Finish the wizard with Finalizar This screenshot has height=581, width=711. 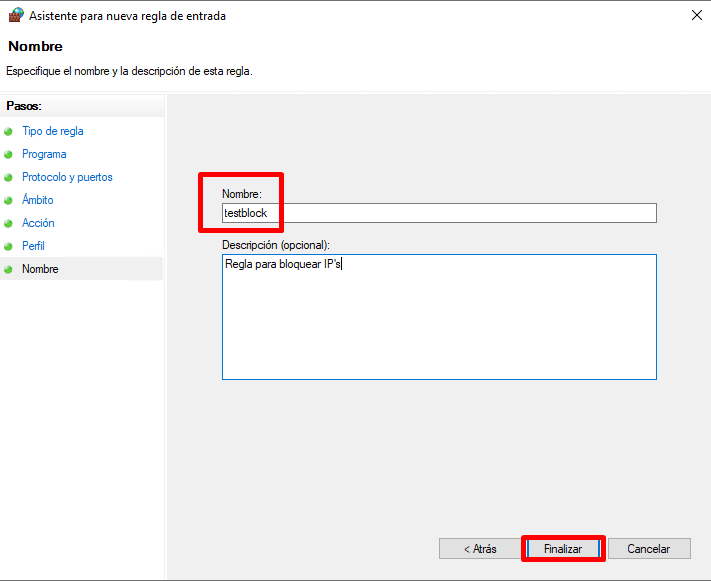click(x=563, y=549)
